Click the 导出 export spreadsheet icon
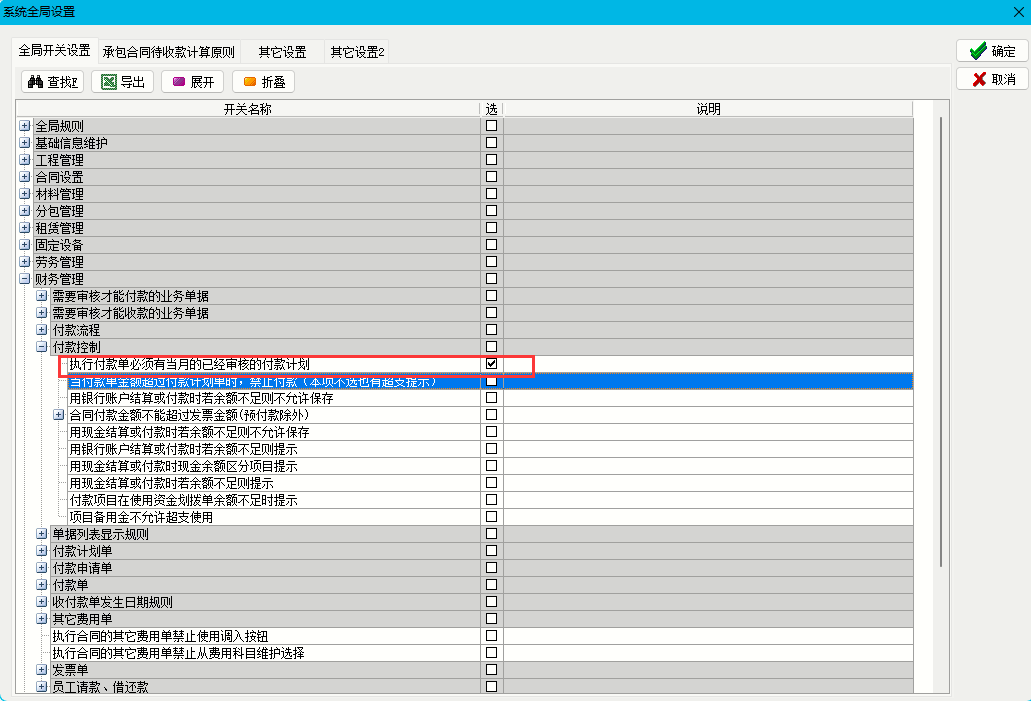 coord(122,82)
